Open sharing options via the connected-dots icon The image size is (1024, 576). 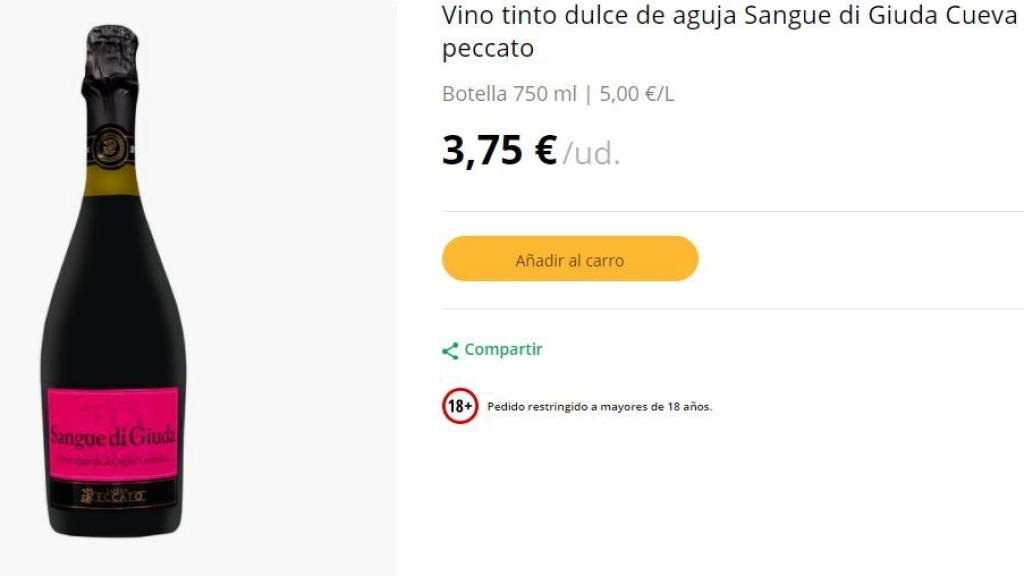pyautogui.click(x=450, y=349)
